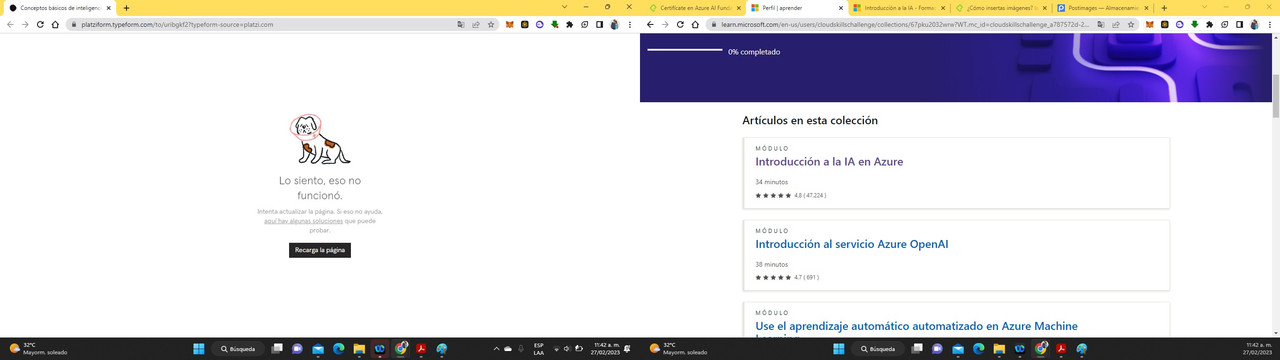The width and height of the screenshot is (1280, 360).
Task: Click the 0% completado progress bar
Action: pos(684,49)
